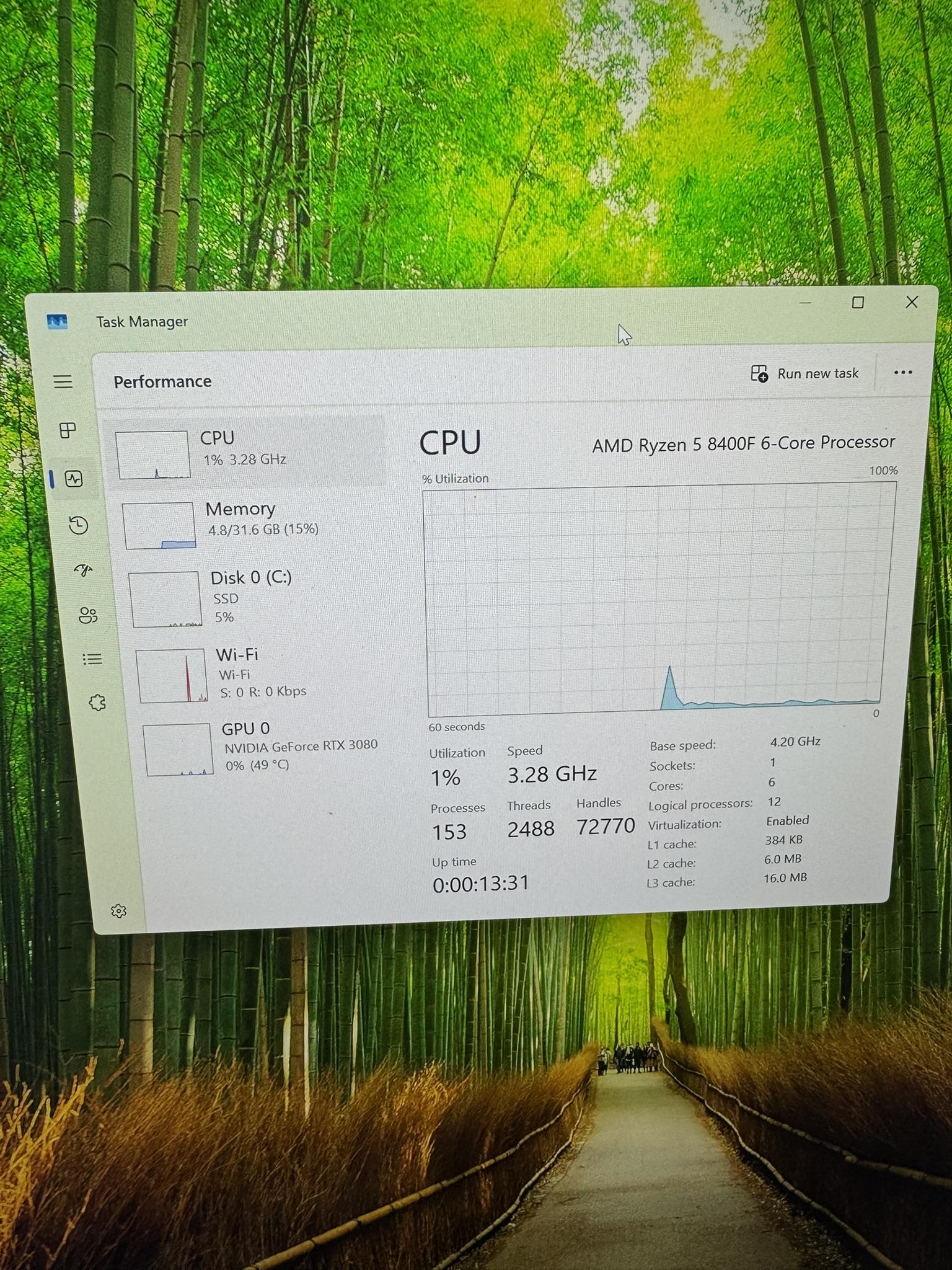Click the Logical processors value 12
Image resolution: width=952 pixels, height=1270 pixels.
tap(774, 802)
